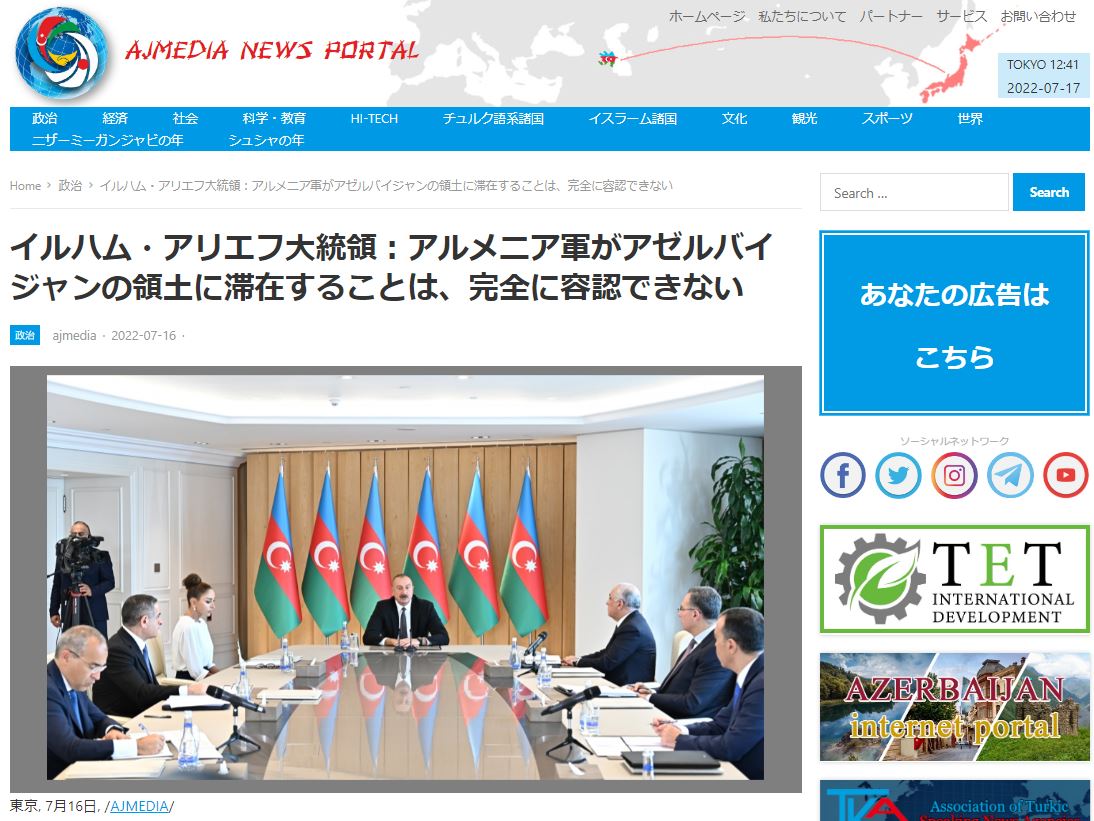Click the AJMEDIA link under the photo
This screenshot has height=821, width=1094.
(138, 806)
